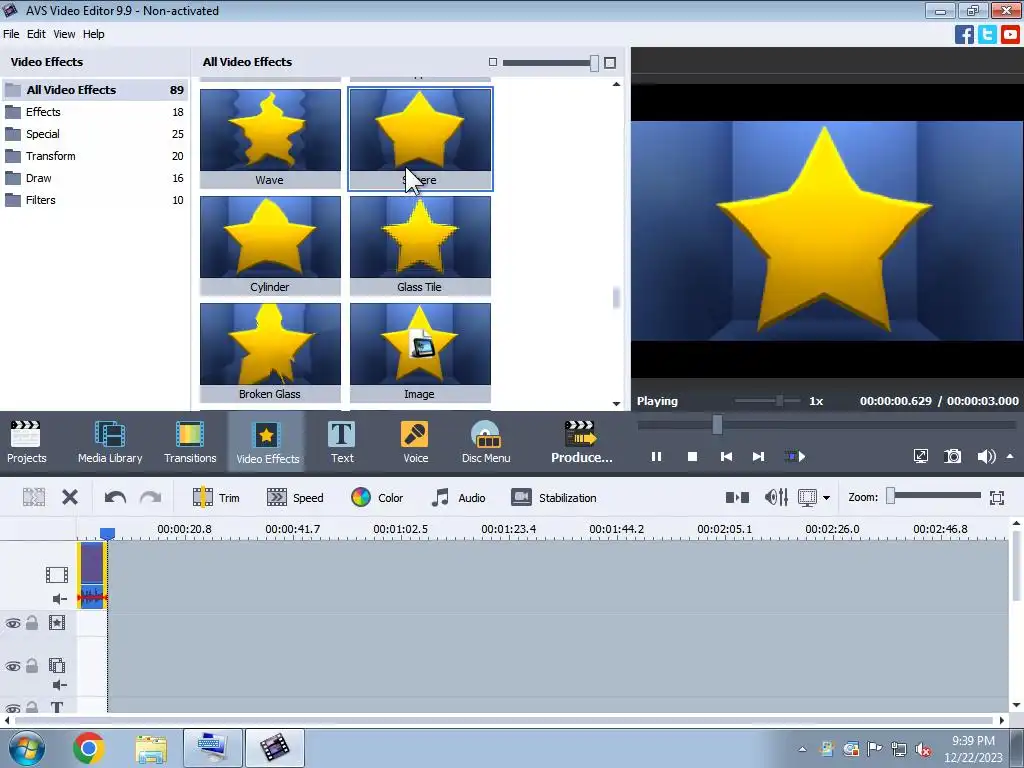1024x768 pixels.
Task: Select the Glass Tile effect thumbnail
Action: click(420, 245)
